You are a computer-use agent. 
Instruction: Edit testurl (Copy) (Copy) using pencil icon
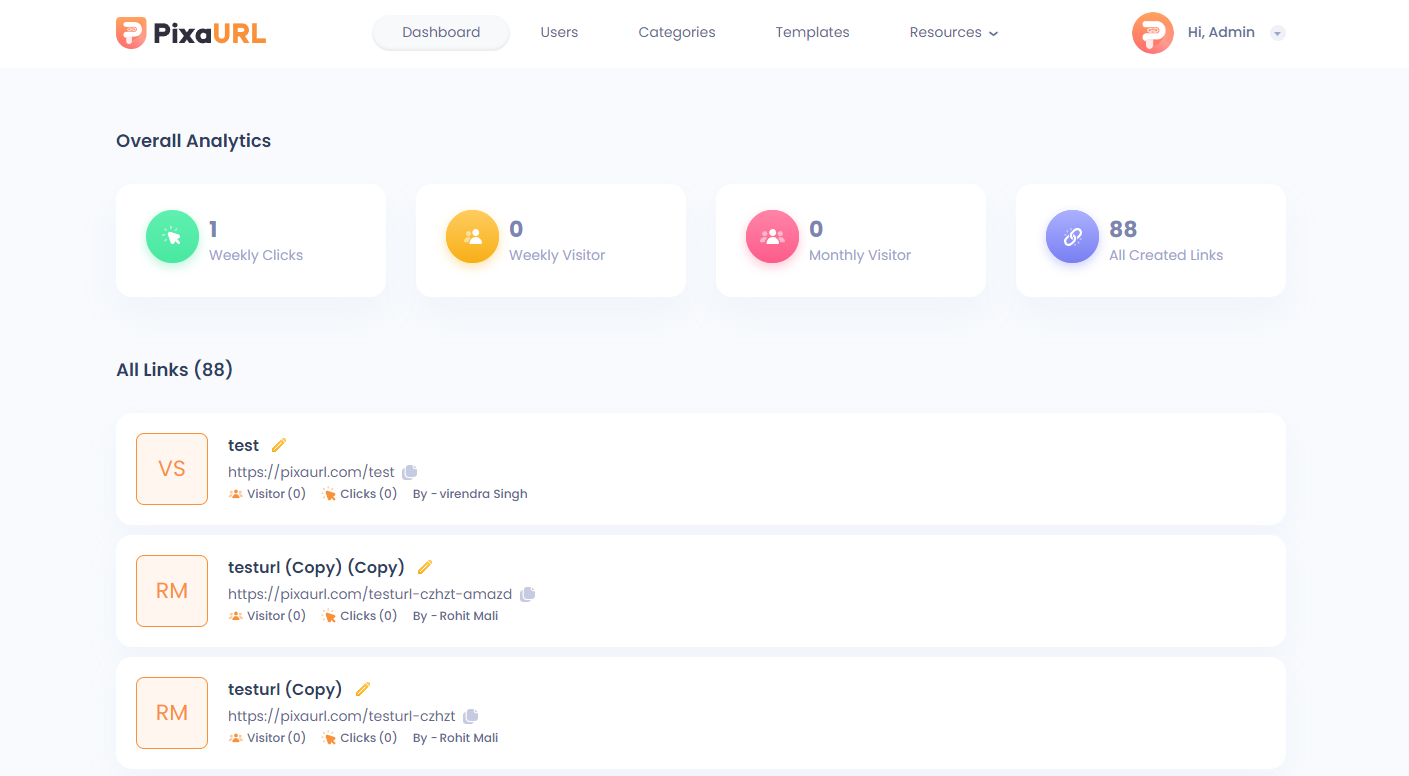tap(425, 567)
